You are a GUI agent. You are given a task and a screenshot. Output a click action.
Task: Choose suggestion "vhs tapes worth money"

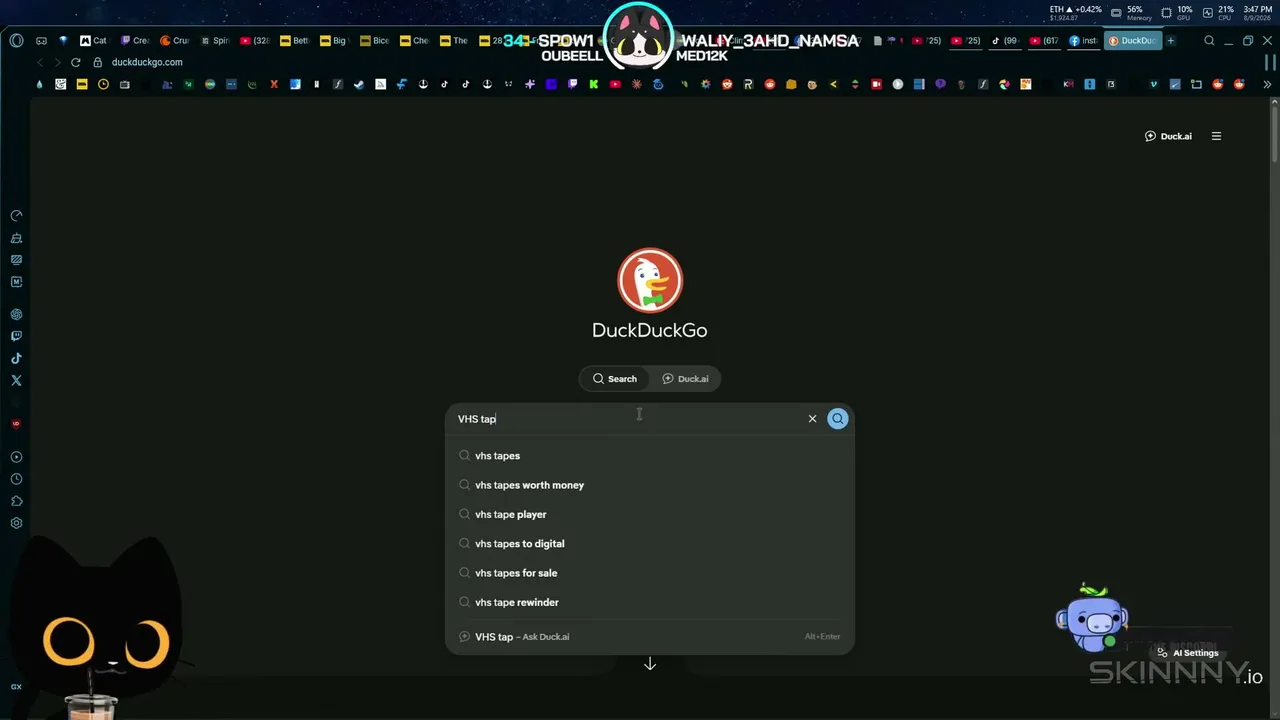pos(650,485)
